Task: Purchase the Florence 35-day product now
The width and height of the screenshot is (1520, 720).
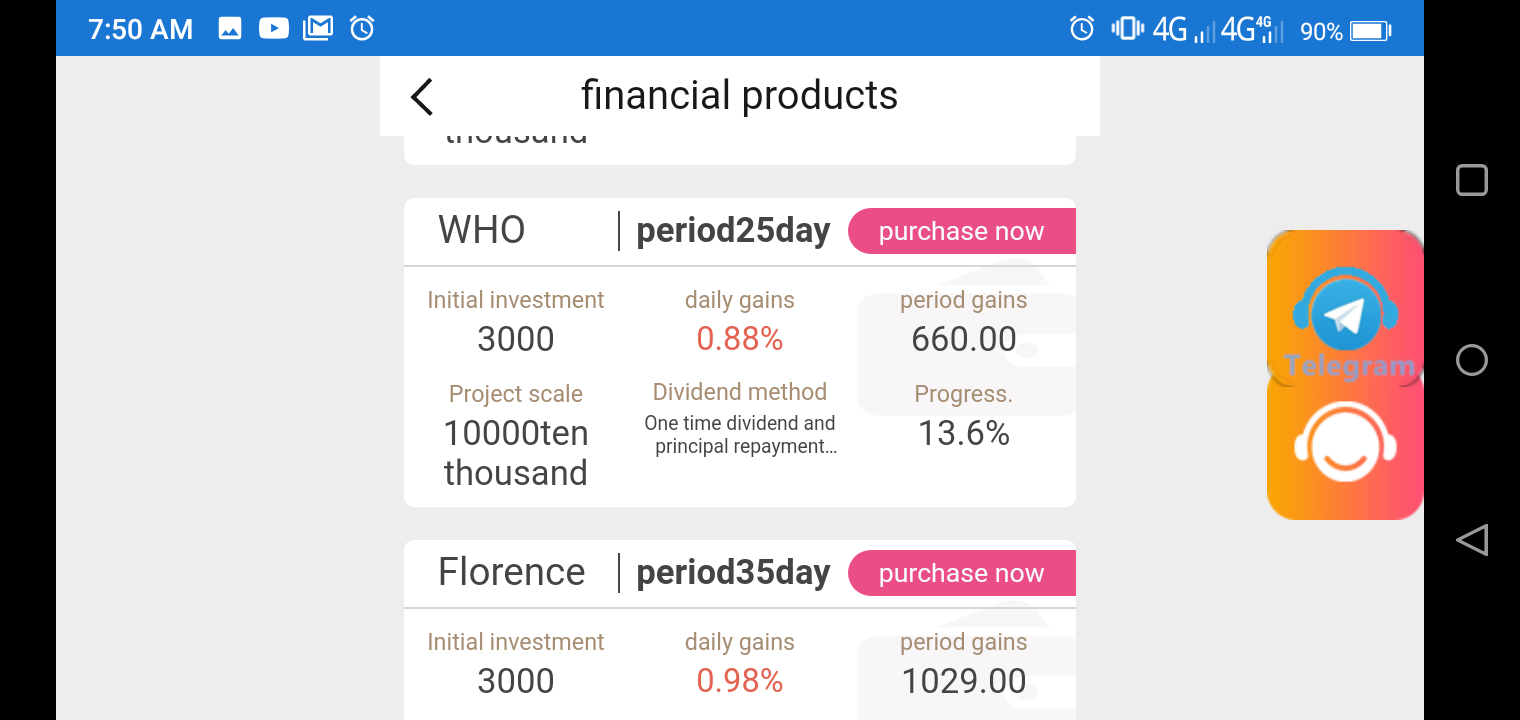Action: pyautogui.click(x=961, y=574)
